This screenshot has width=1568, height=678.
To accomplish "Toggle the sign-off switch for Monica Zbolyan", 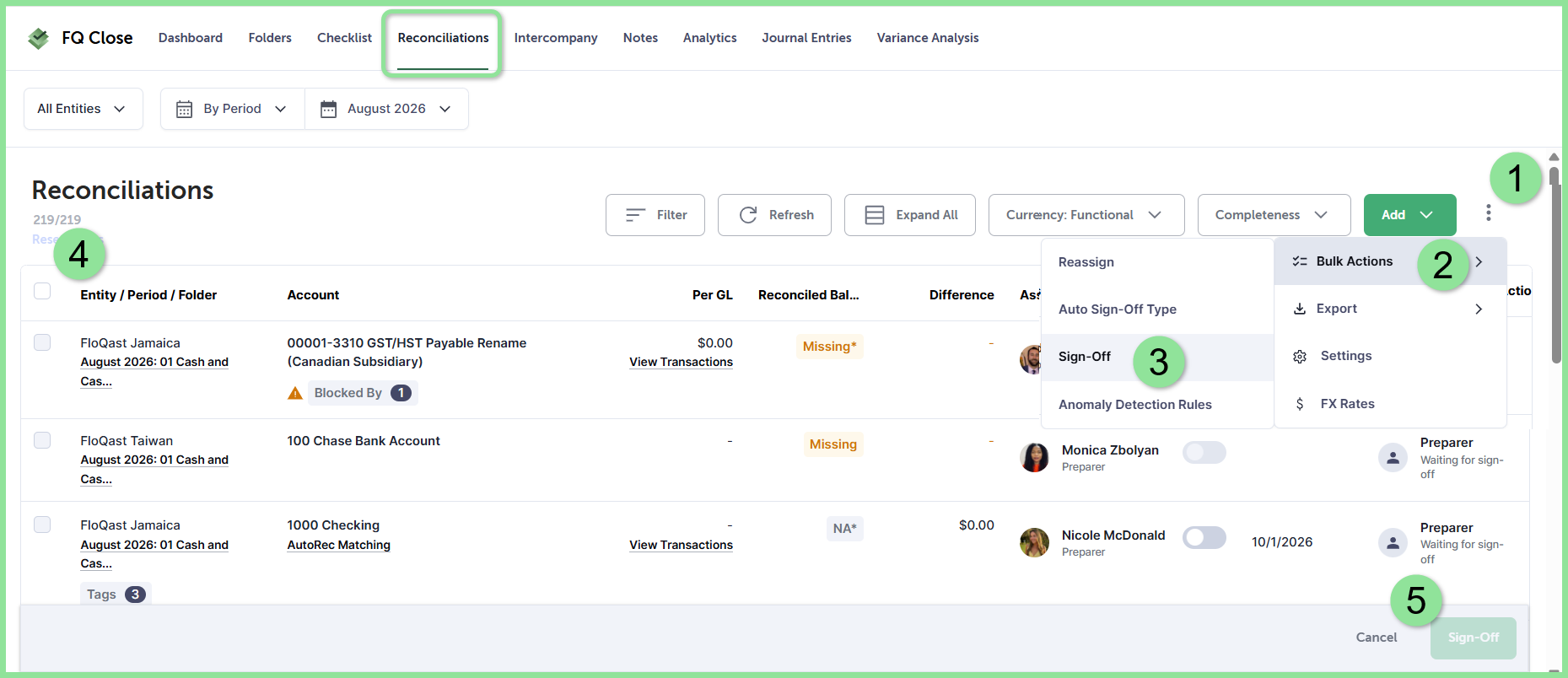I will (1204, 452).
